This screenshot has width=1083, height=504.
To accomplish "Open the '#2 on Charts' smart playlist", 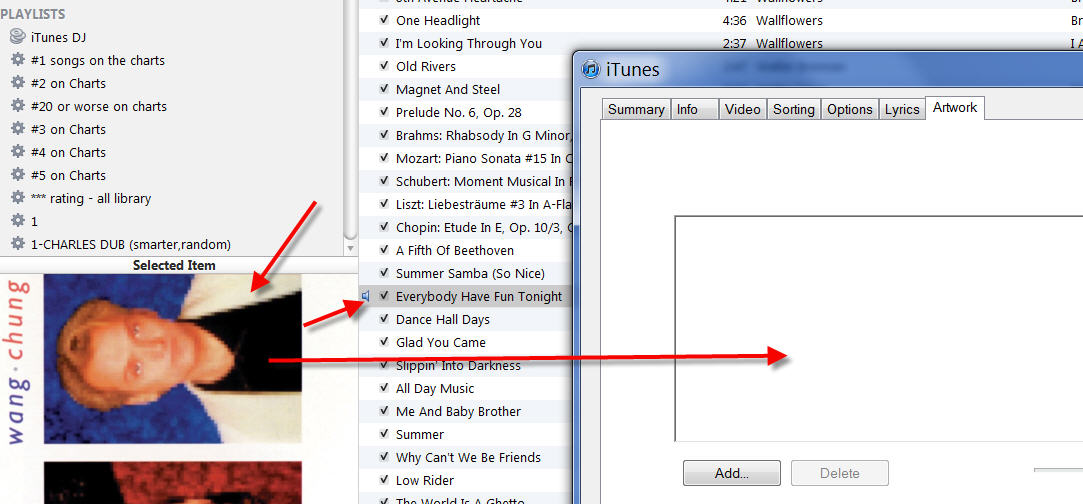I will (68, 84).
